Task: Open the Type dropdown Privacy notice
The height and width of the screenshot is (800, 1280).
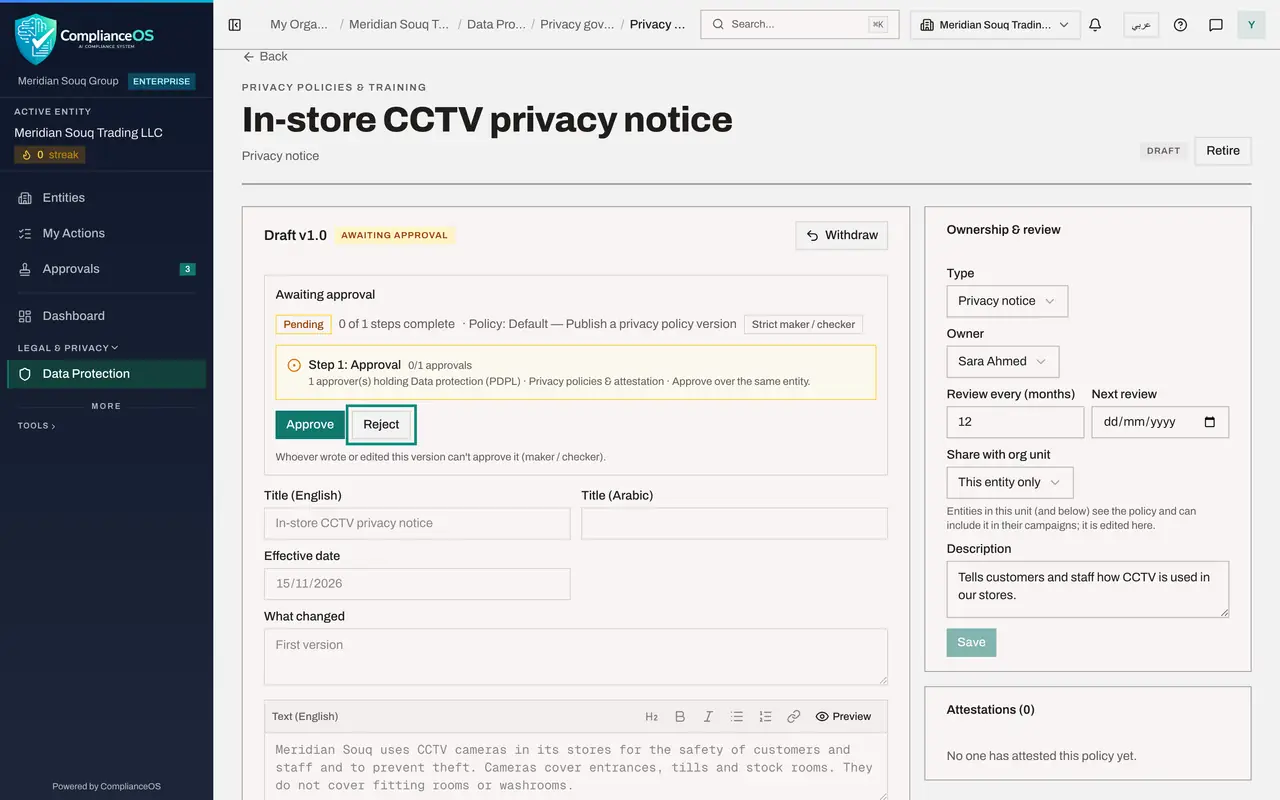Action: click(x=1007, y=301)
